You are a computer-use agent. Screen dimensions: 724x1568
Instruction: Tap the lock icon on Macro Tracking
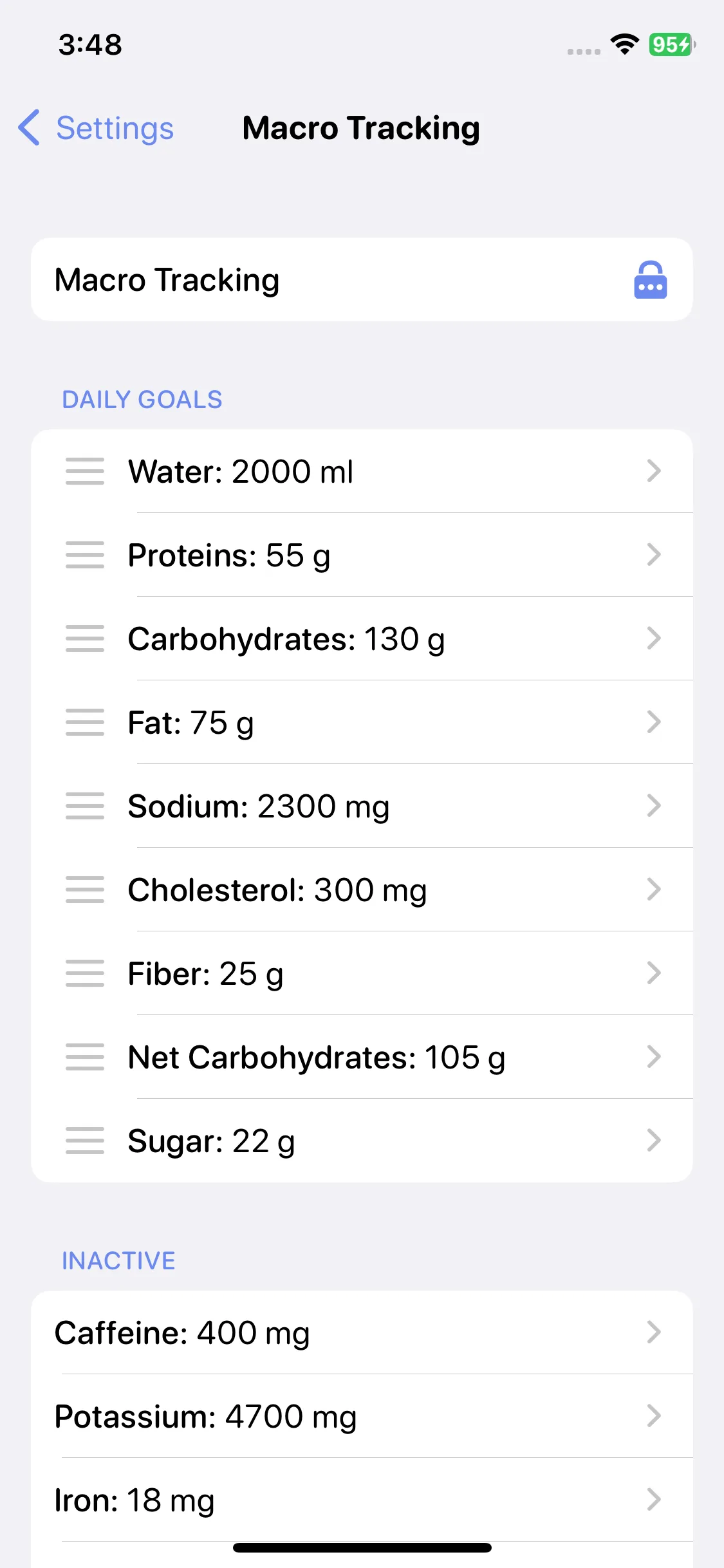(650, 280)
